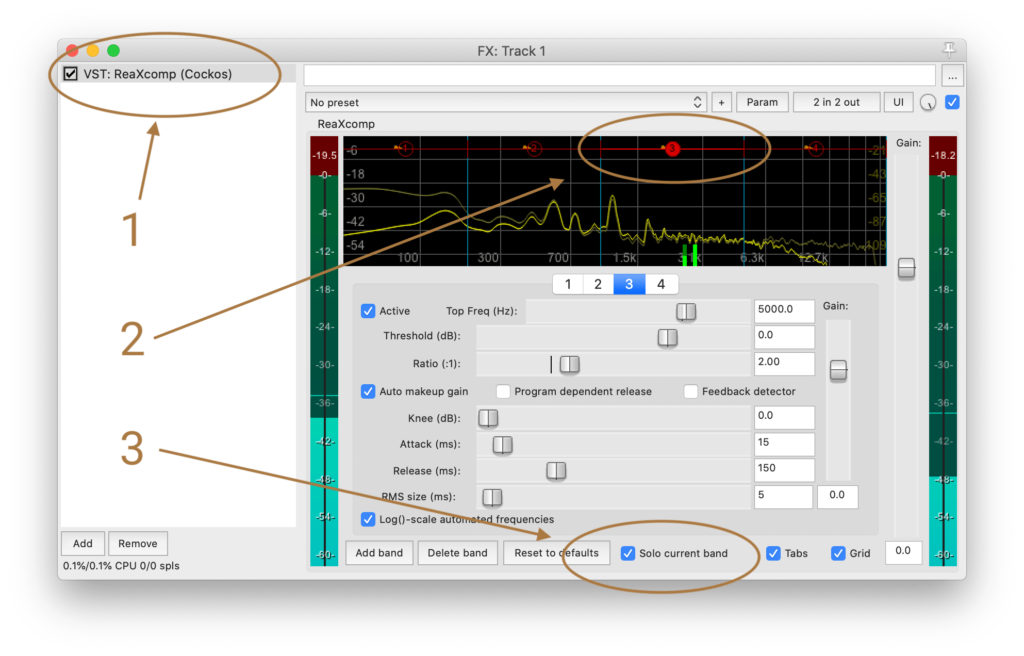Screen dimensions: 1024x656
Task: Select band 1 marker in the spectrum graph
Action: (x=405, y=149)
